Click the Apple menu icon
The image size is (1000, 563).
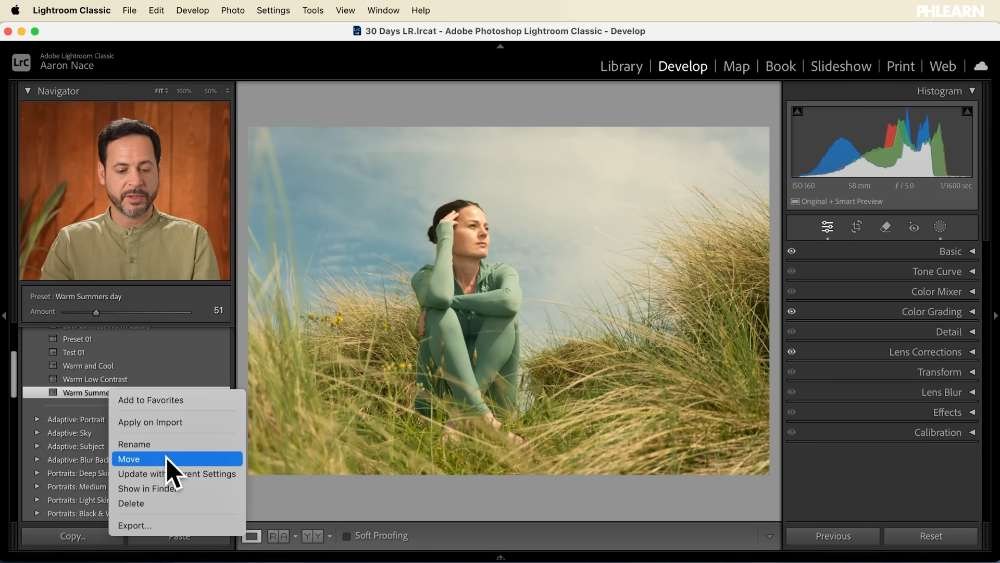(15, 10)
